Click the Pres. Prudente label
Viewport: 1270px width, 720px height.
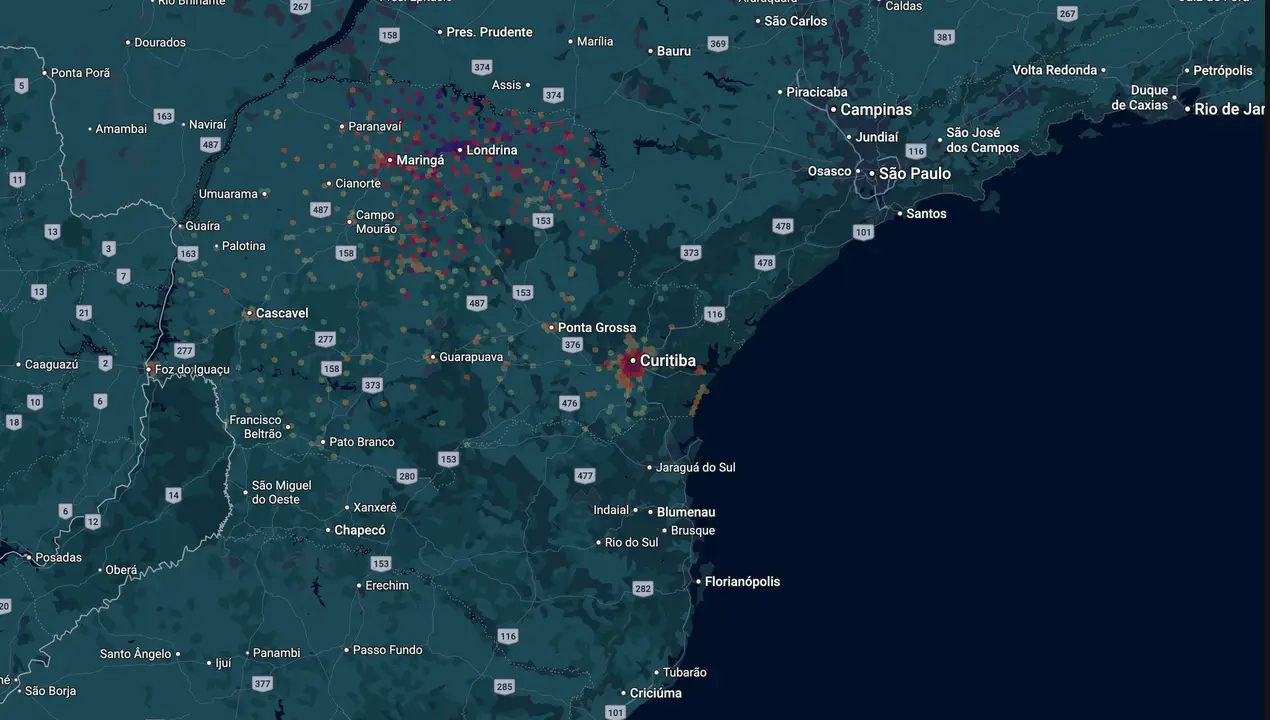[x=489, y=32]
